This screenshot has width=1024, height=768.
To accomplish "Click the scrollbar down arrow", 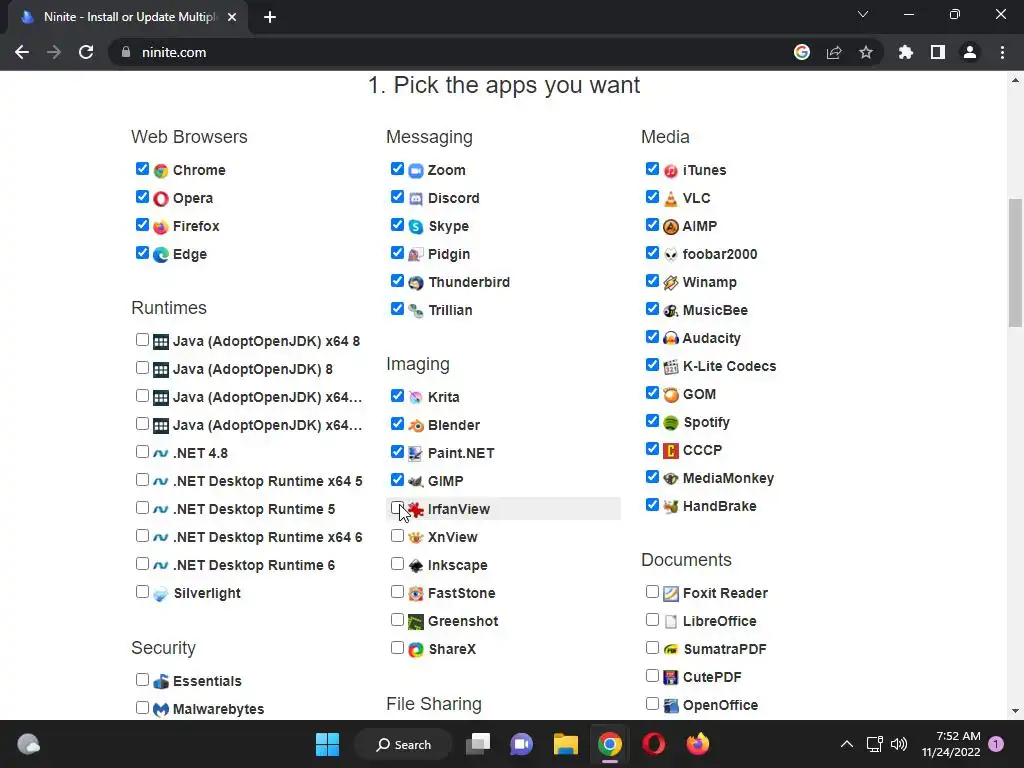I will (x=1015, y=711).
